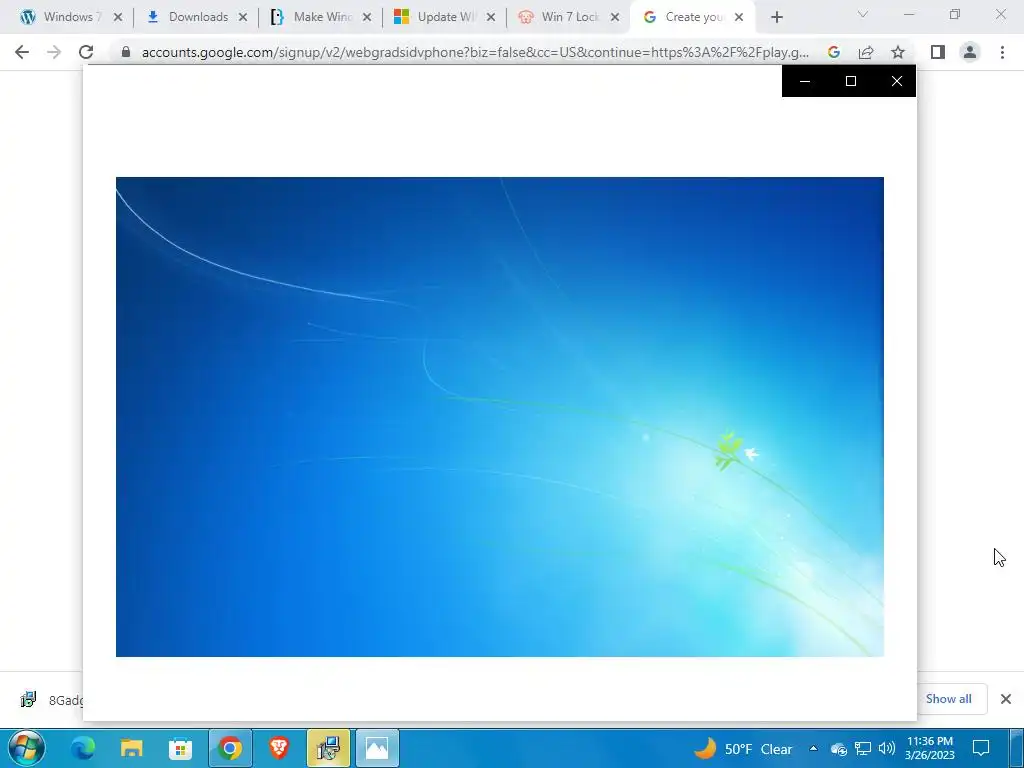Click the address bar URL
1024x768 pixels.
coord(475,52)
